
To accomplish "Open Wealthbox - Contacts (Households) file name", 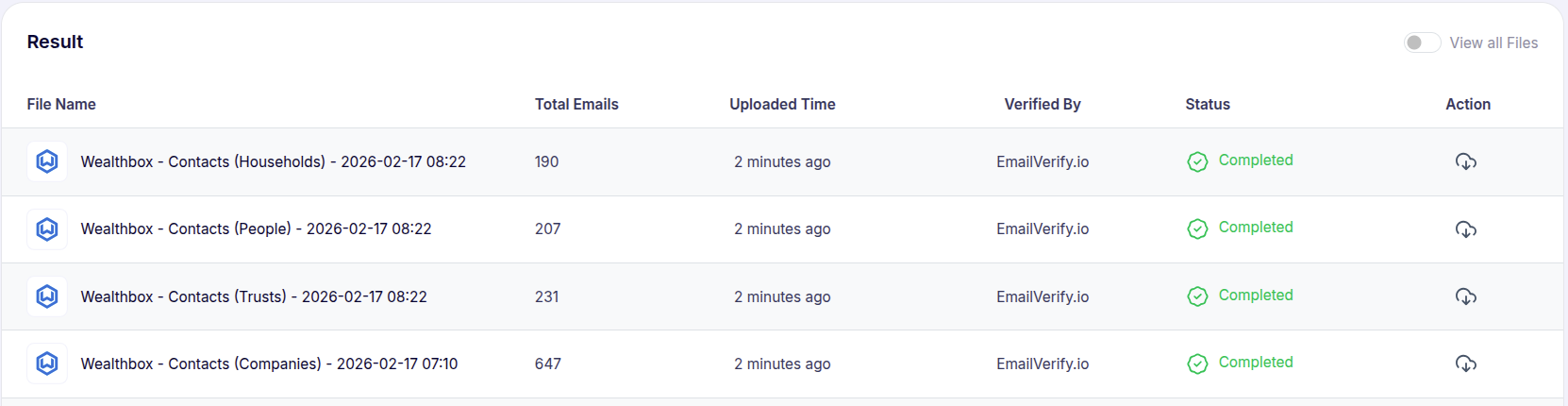I will 274,161.
